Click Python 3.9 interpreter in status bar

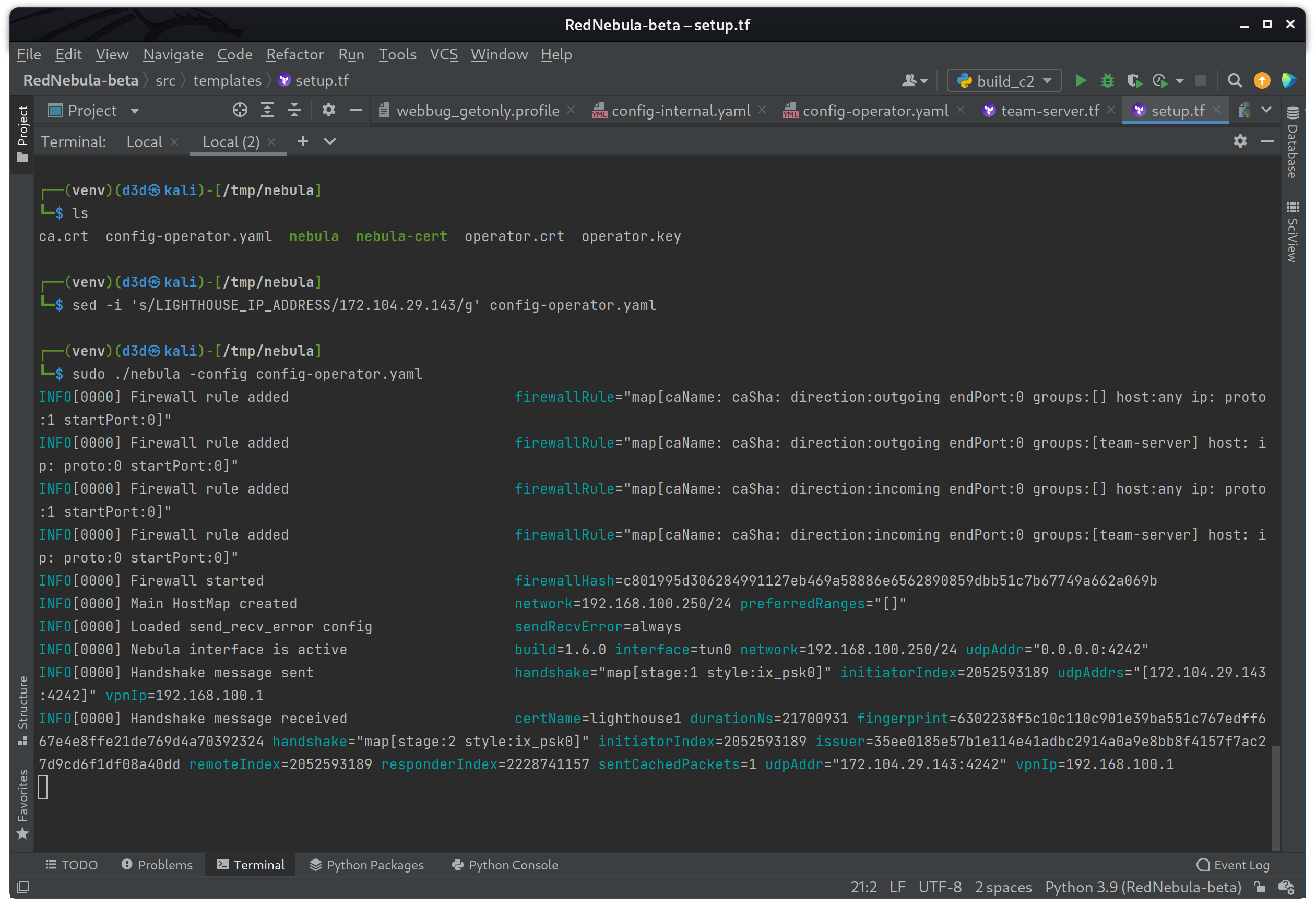[1143, 887]
